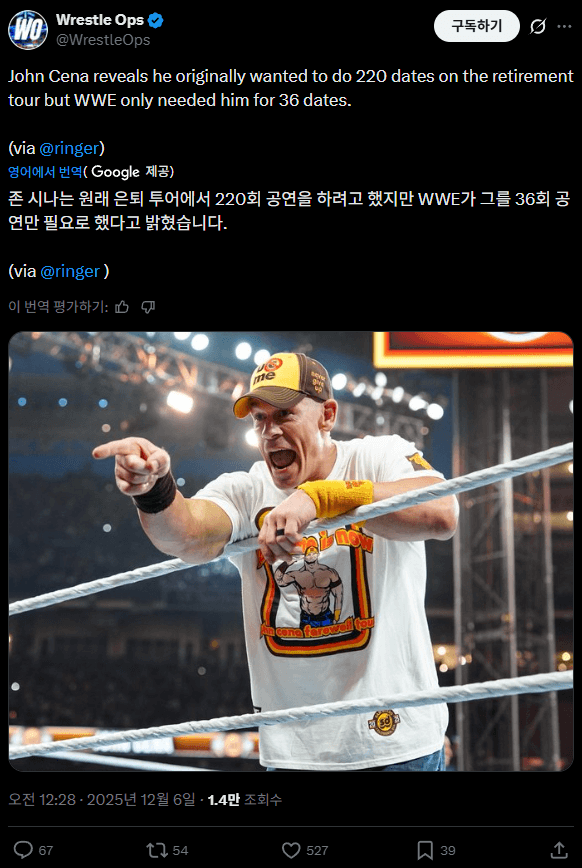Click the 영어에서 번역 translation link
Viewport: 582px width, 868px height.
point(45,172)
